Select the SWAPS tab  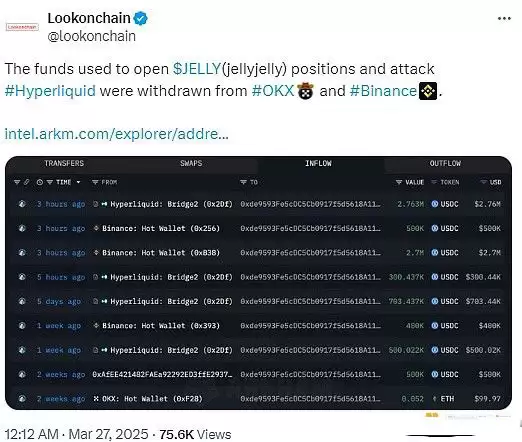click(x=191, y=163)
